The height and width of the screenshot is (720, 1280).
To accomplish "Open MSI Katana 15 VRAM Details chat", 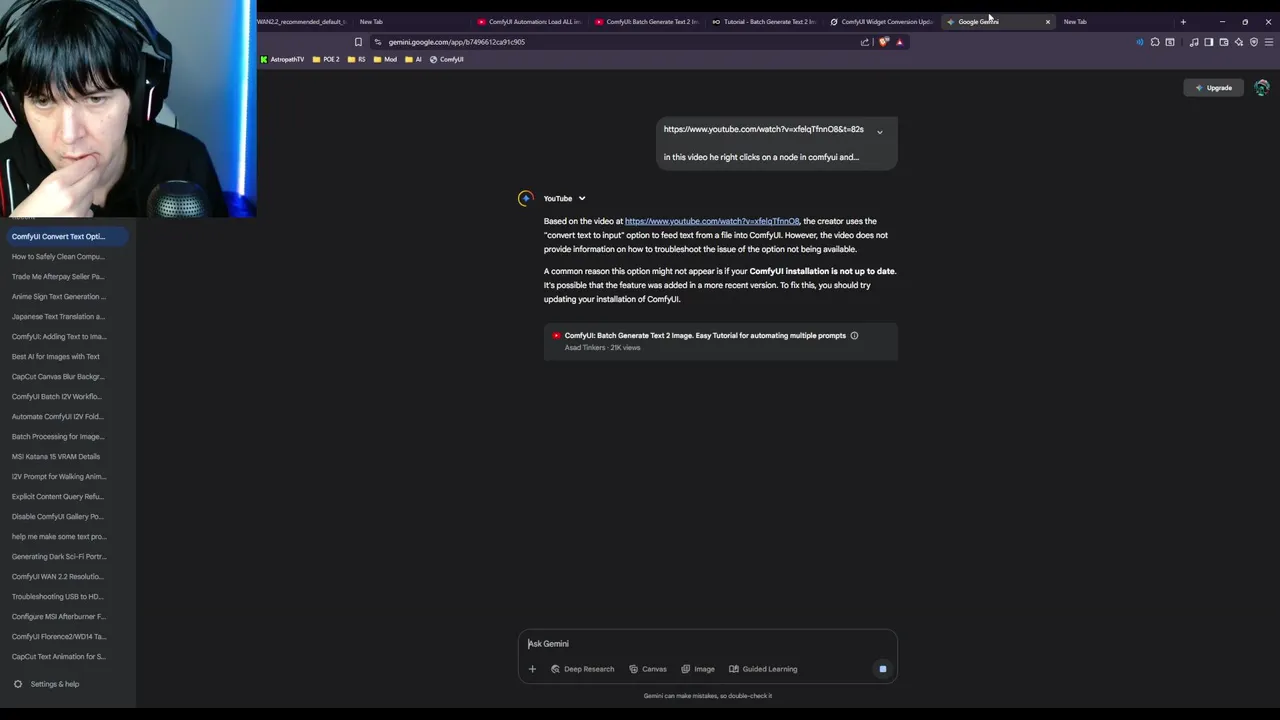I will click(58, 457).
